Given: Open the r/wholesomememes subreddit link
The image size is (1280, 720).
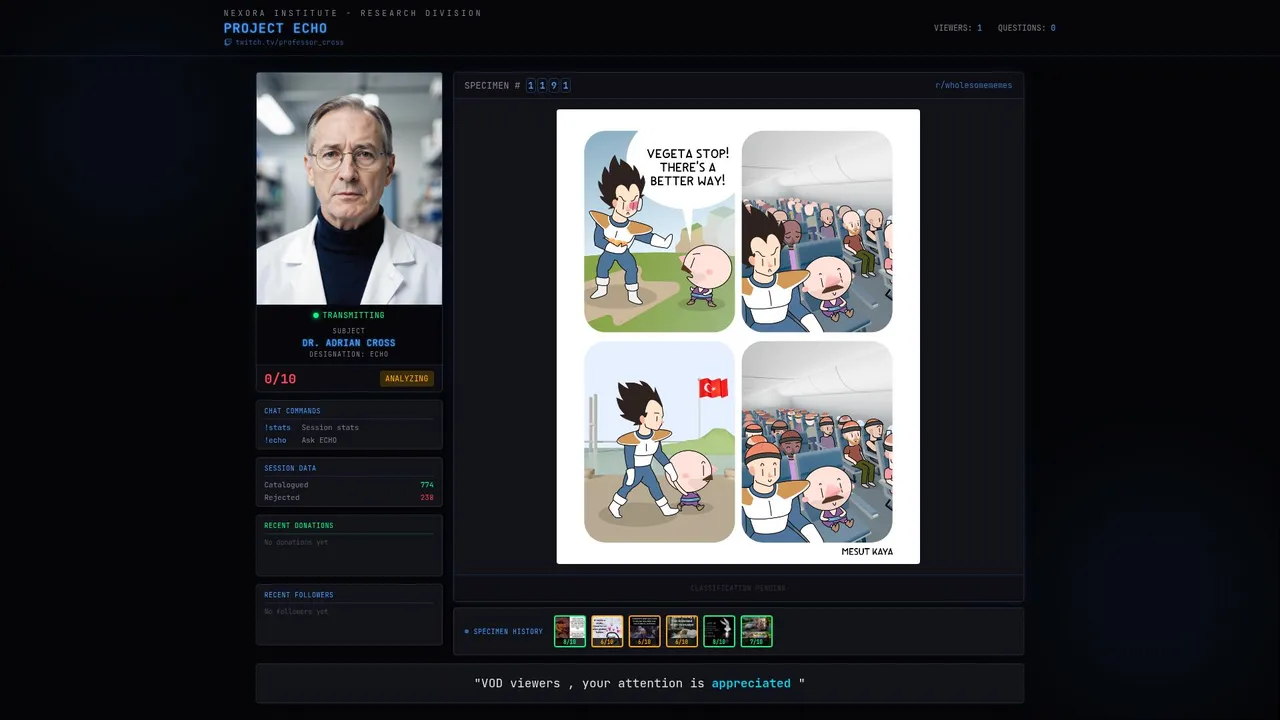Looking at the screenshot, I should [974, 86].
